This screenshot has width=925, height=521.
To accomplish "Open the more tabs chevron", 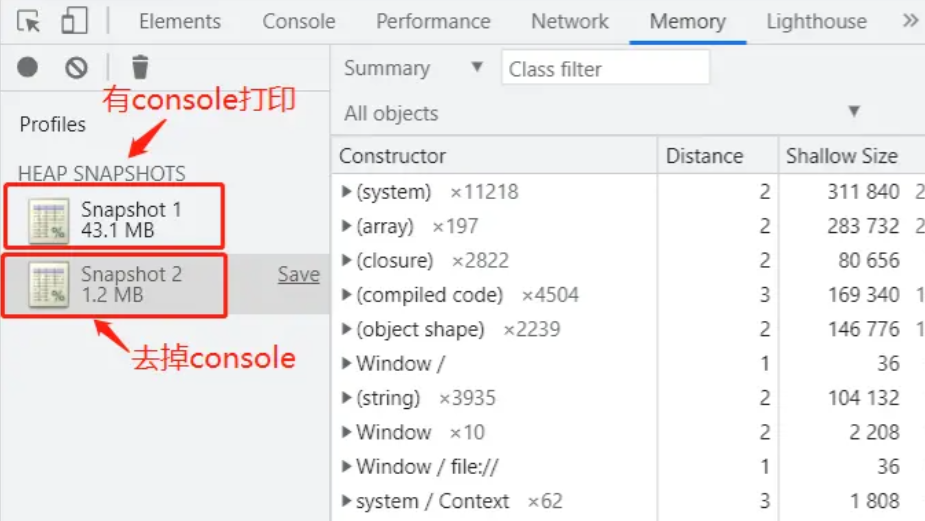I will point(910,21).
